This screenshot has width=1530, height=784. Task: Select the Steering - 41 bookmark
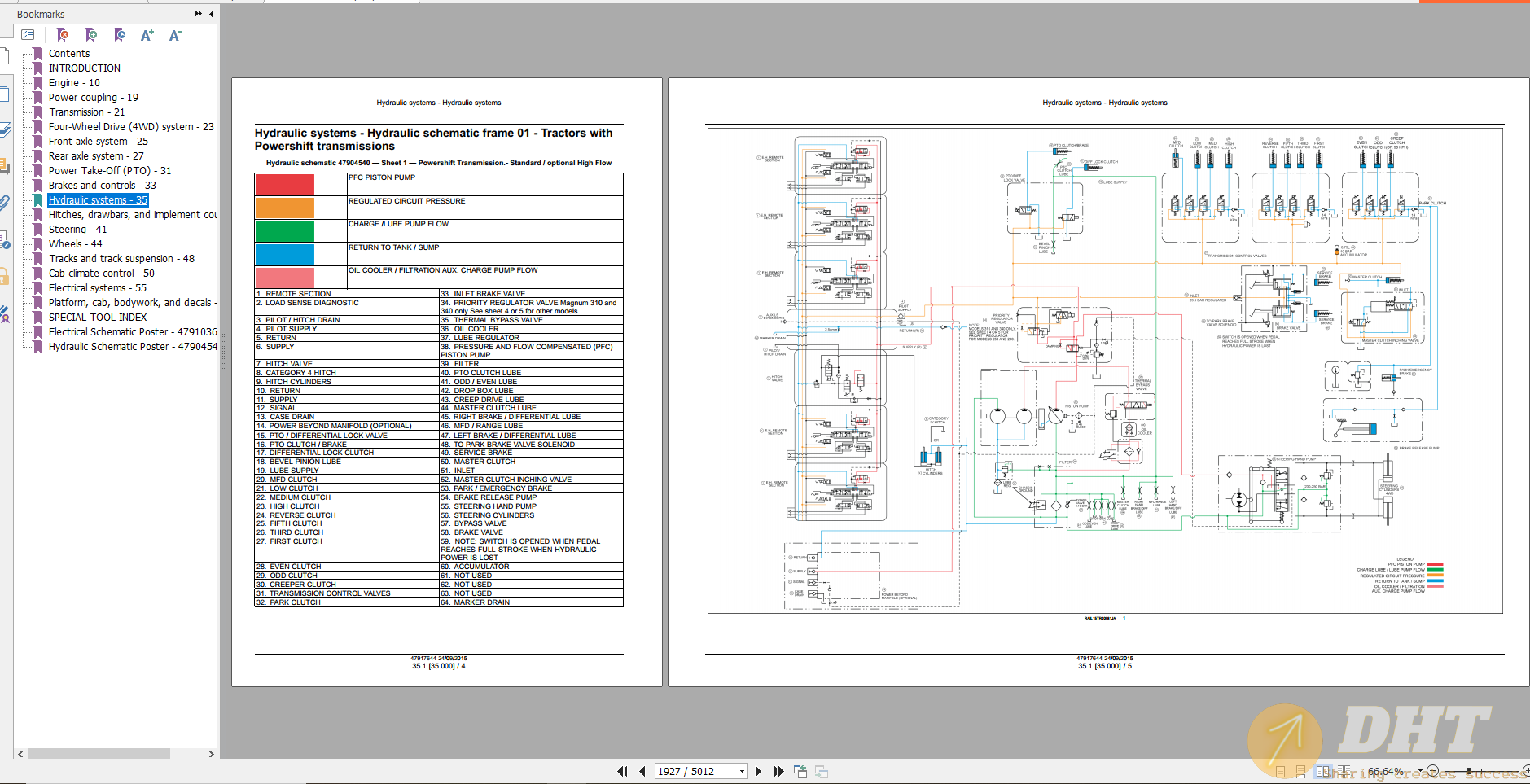(x=77, y=230)
